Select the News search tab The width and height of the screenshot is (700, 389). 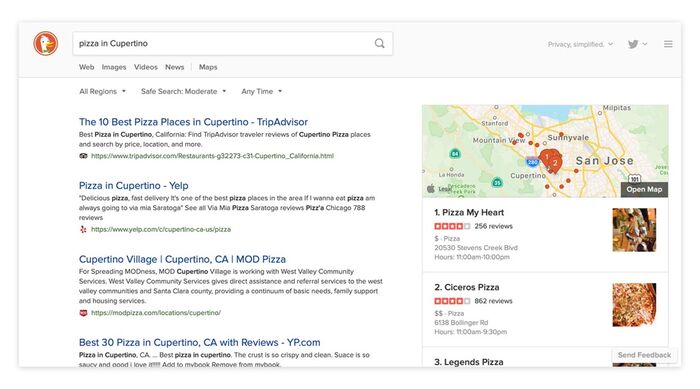pos(175,67)
